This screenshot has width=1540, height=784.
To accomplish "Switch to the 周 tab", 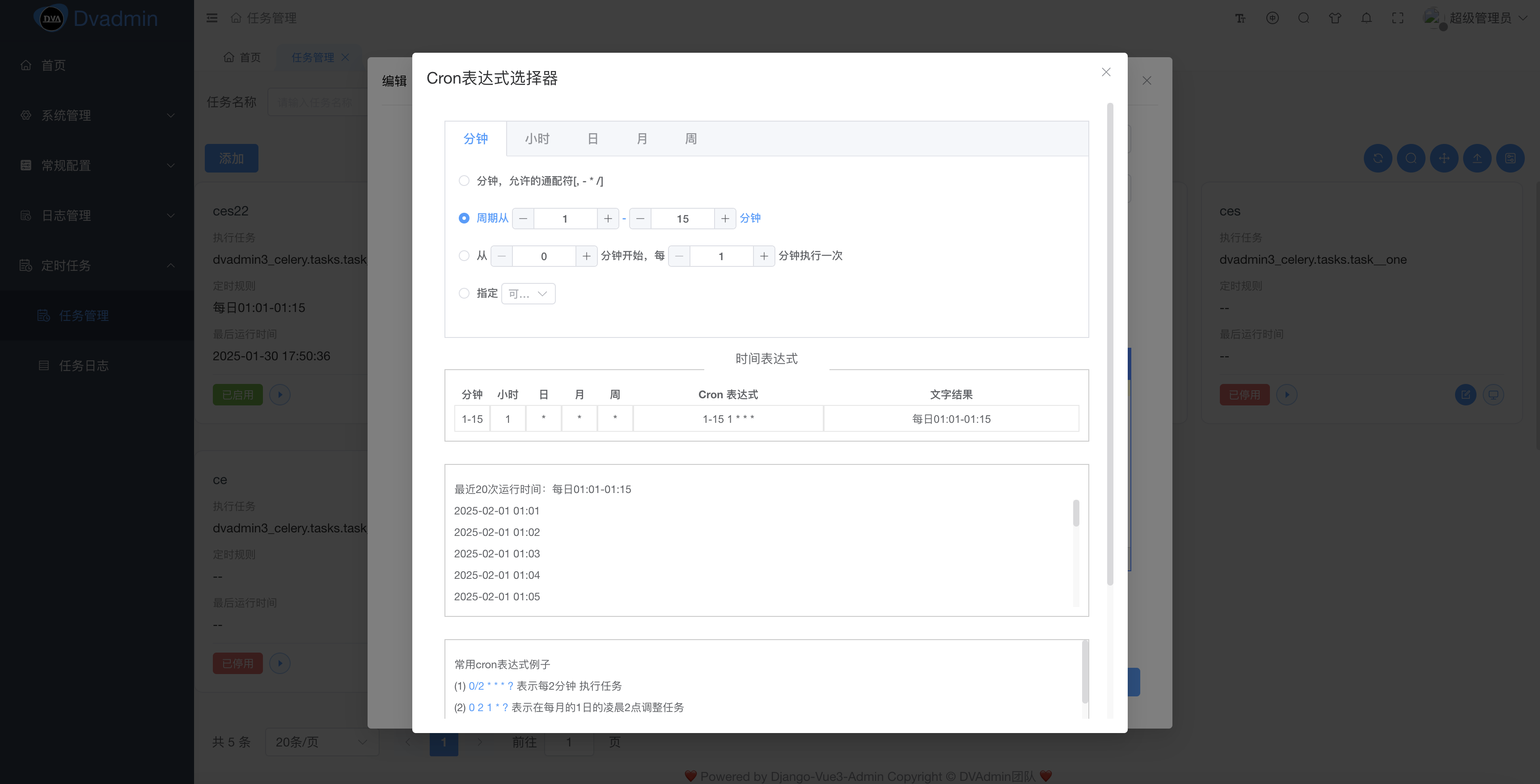I will pos(690,139).
